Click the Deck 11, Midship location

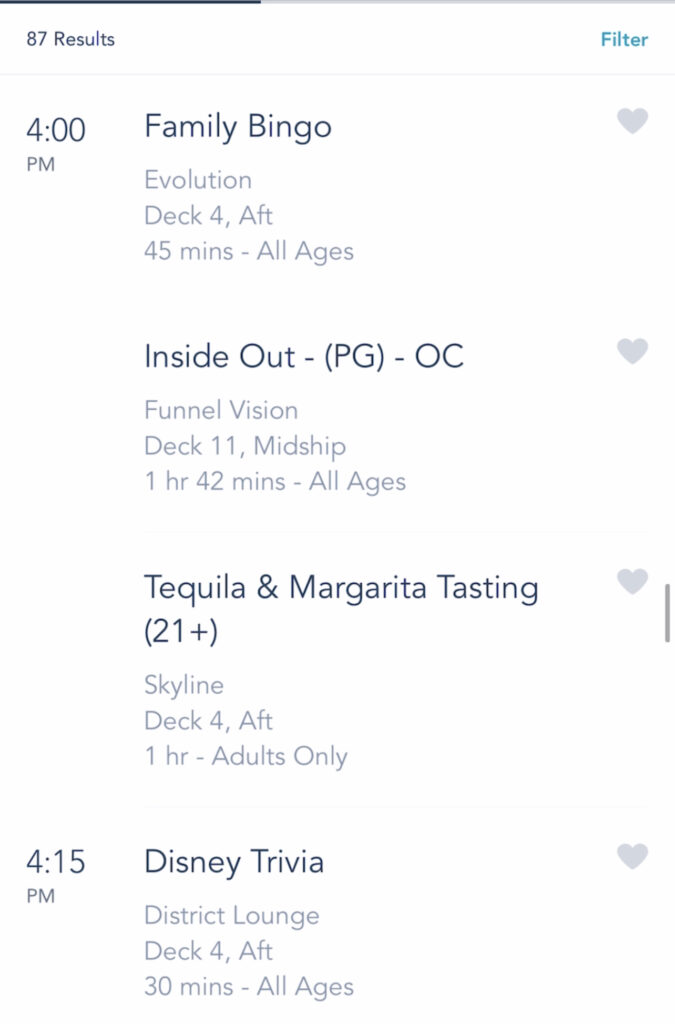245,446
